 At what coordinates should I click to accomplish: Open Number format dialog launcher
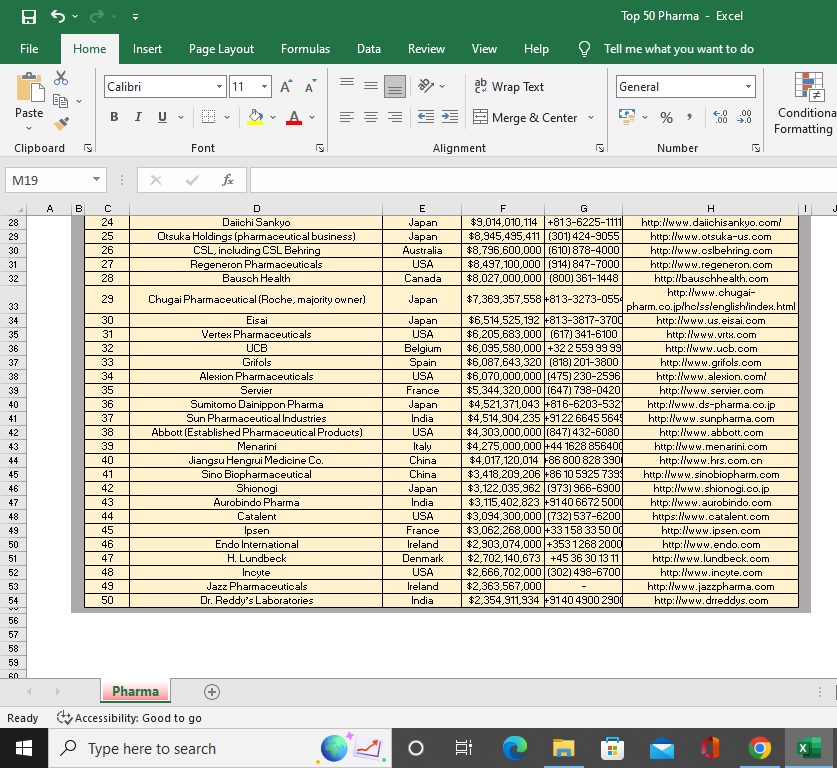pos(756,148)
